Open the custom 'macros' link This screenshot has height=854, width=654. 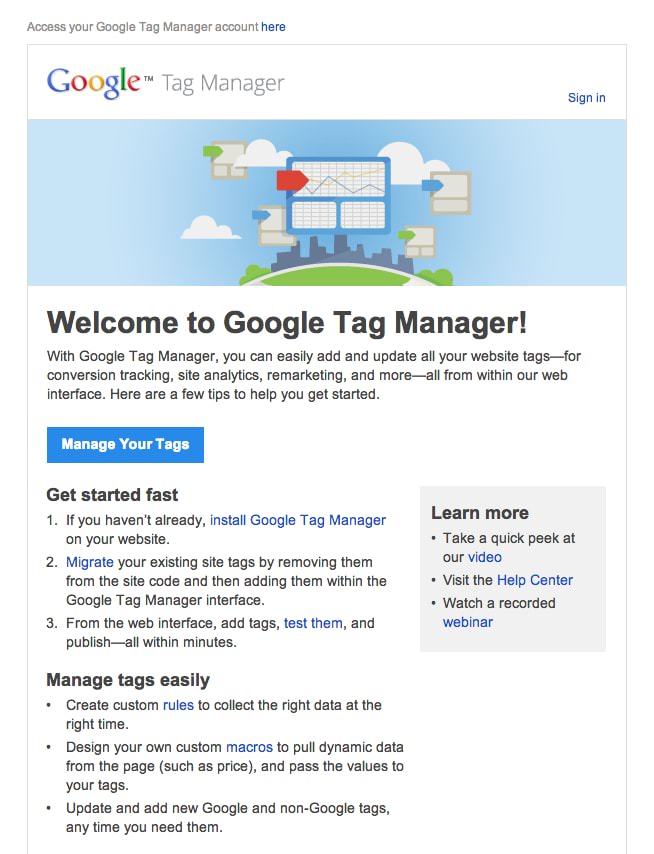249,747
